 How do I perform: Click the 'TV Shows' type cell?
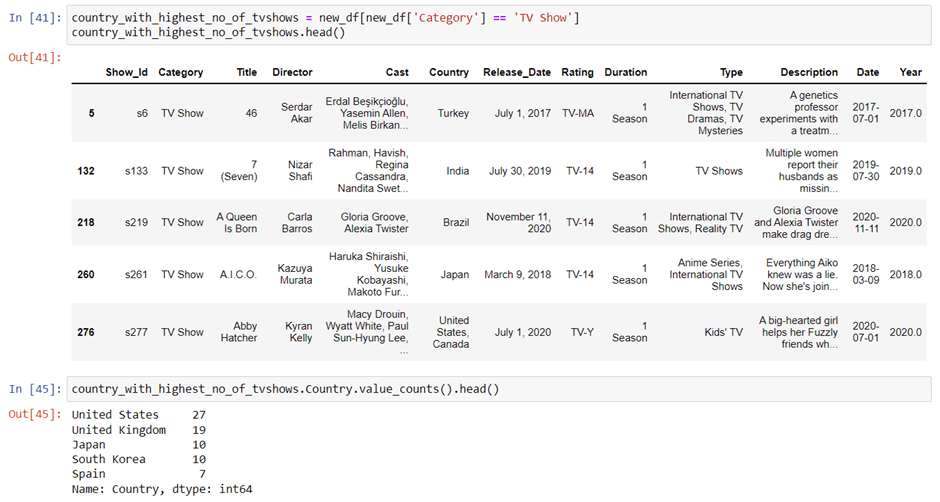coord(719,171)
